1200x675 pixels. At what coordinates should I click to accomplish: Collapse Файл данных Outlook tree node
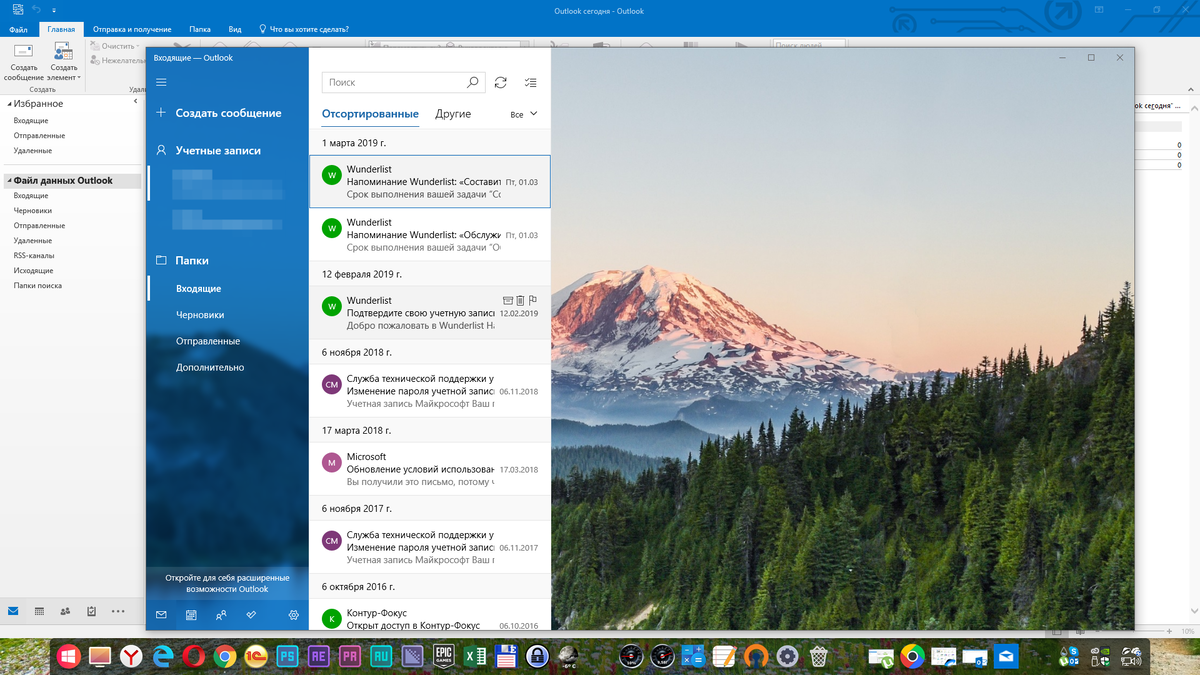pyautogui.click(x=9, y=181)
